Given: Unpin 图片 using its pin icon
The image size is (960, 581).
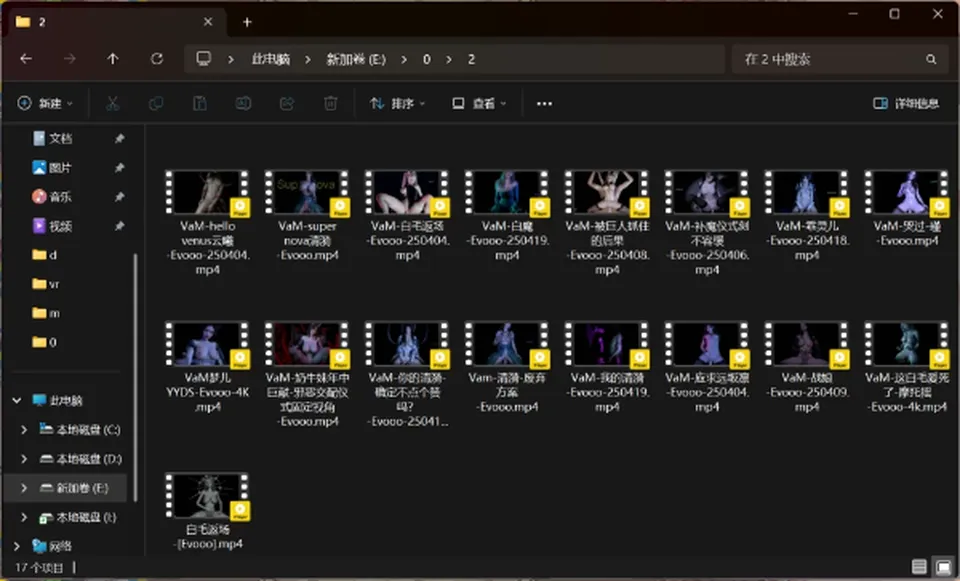Looking at the screenshot, I should 119,168.
